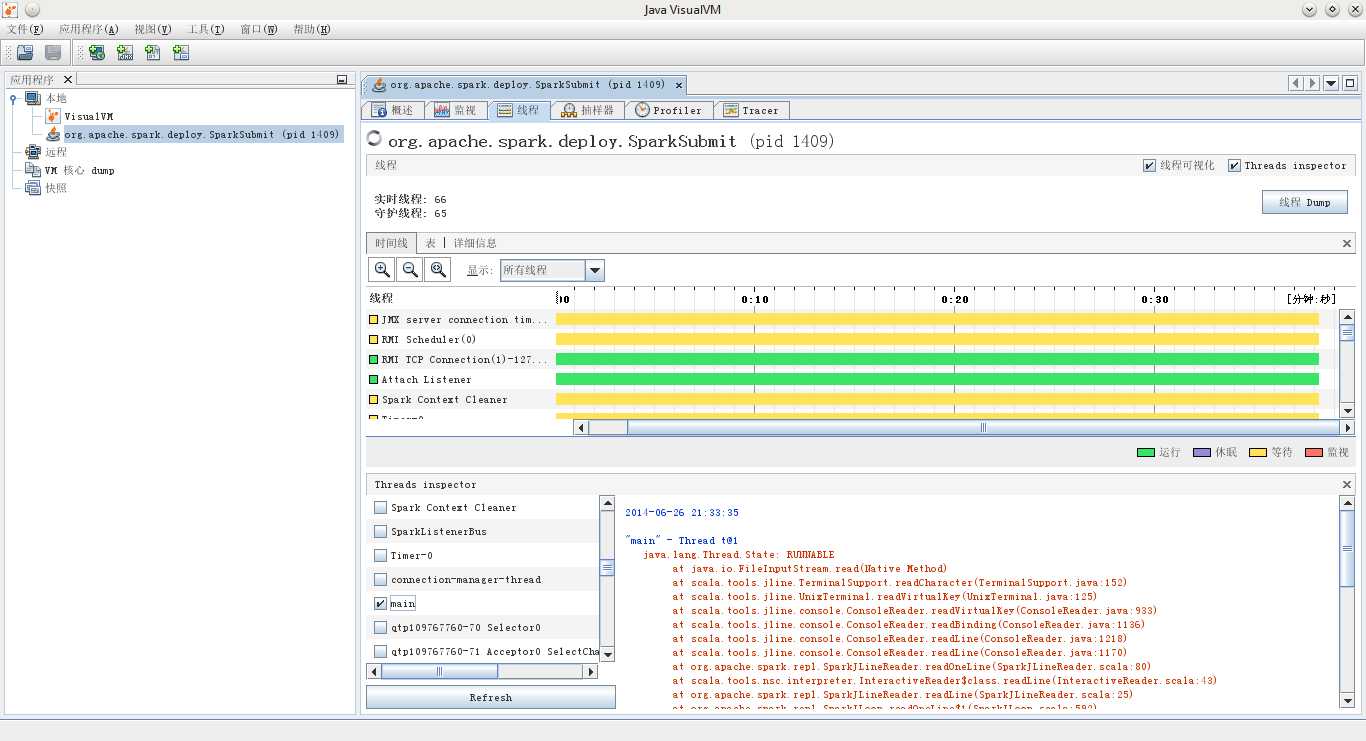The width and height of the screenshot is (1366, 741).
Task: Click the 快照 snapshots icon
Action: click(x=33, y=188)
